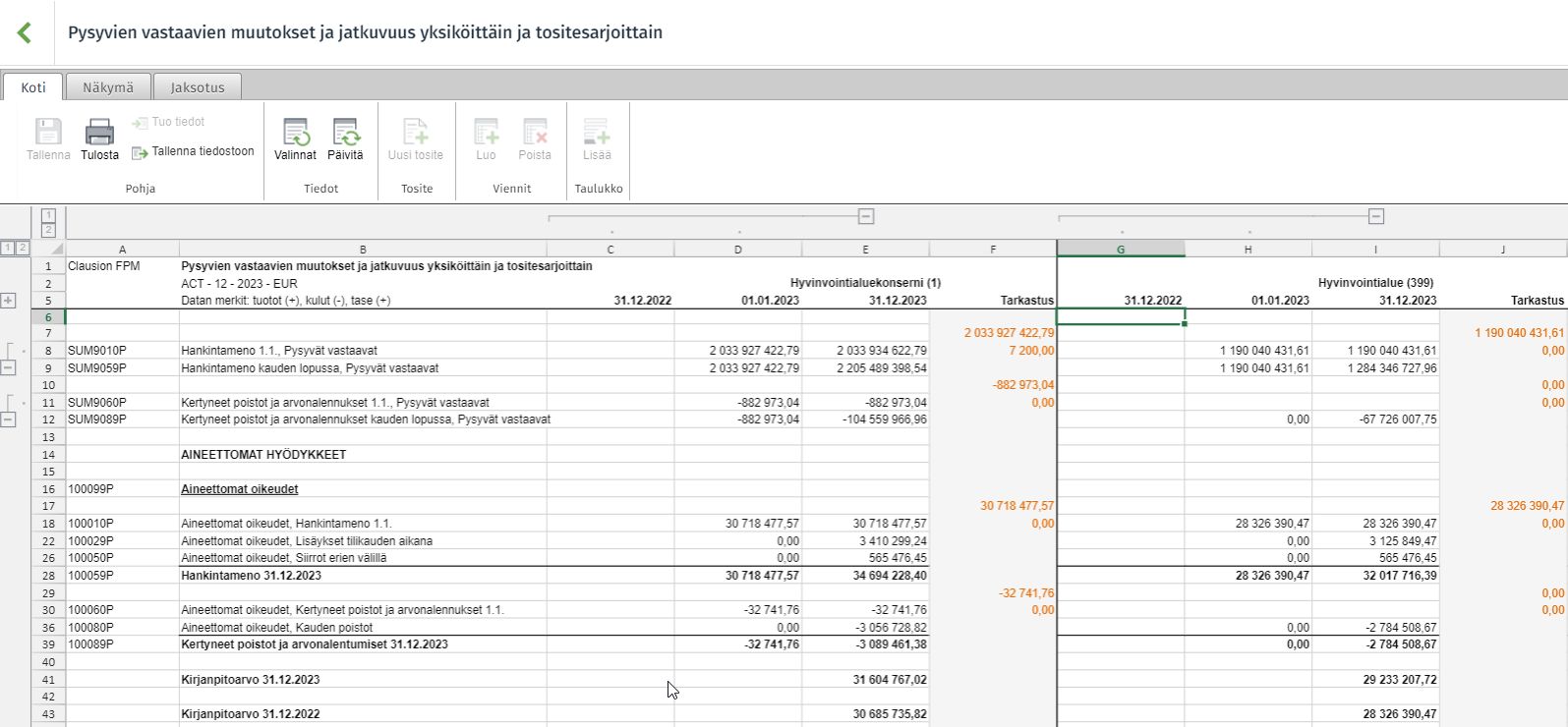Open the Jaksotus tab

point(198,87)
